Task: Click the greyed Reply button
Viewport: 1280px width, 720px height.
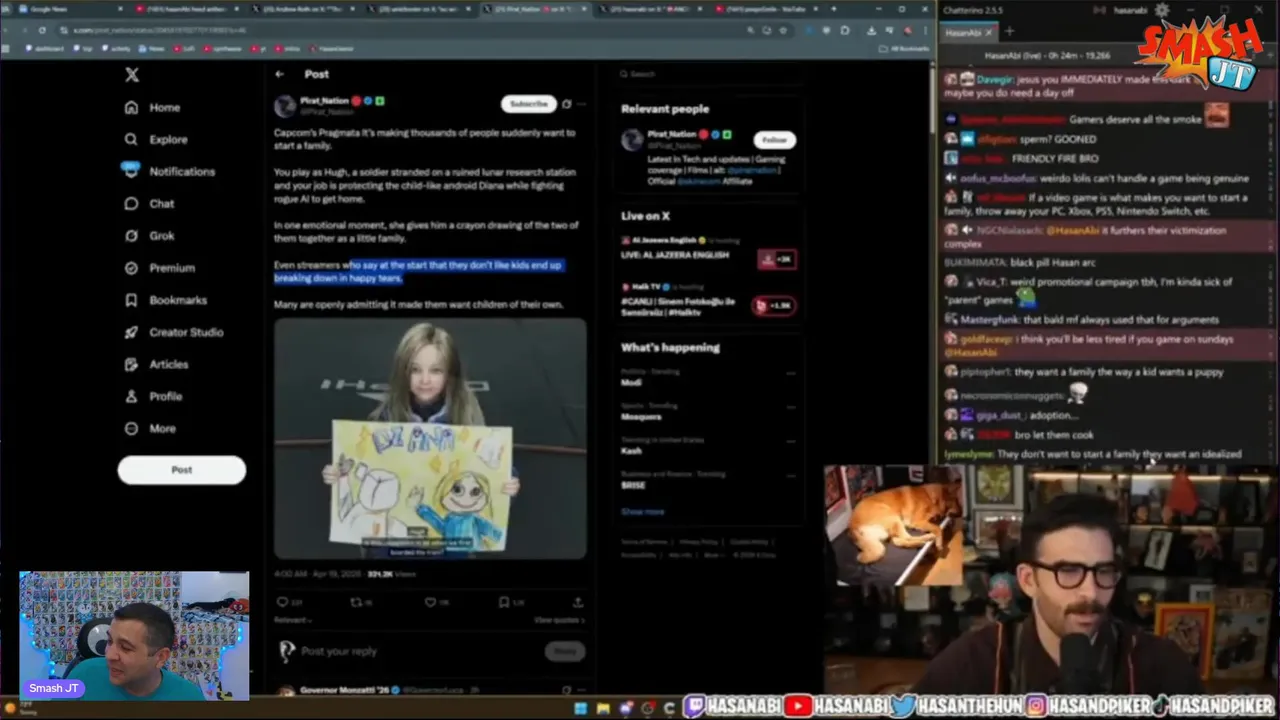Action: (x=565, y=651)
